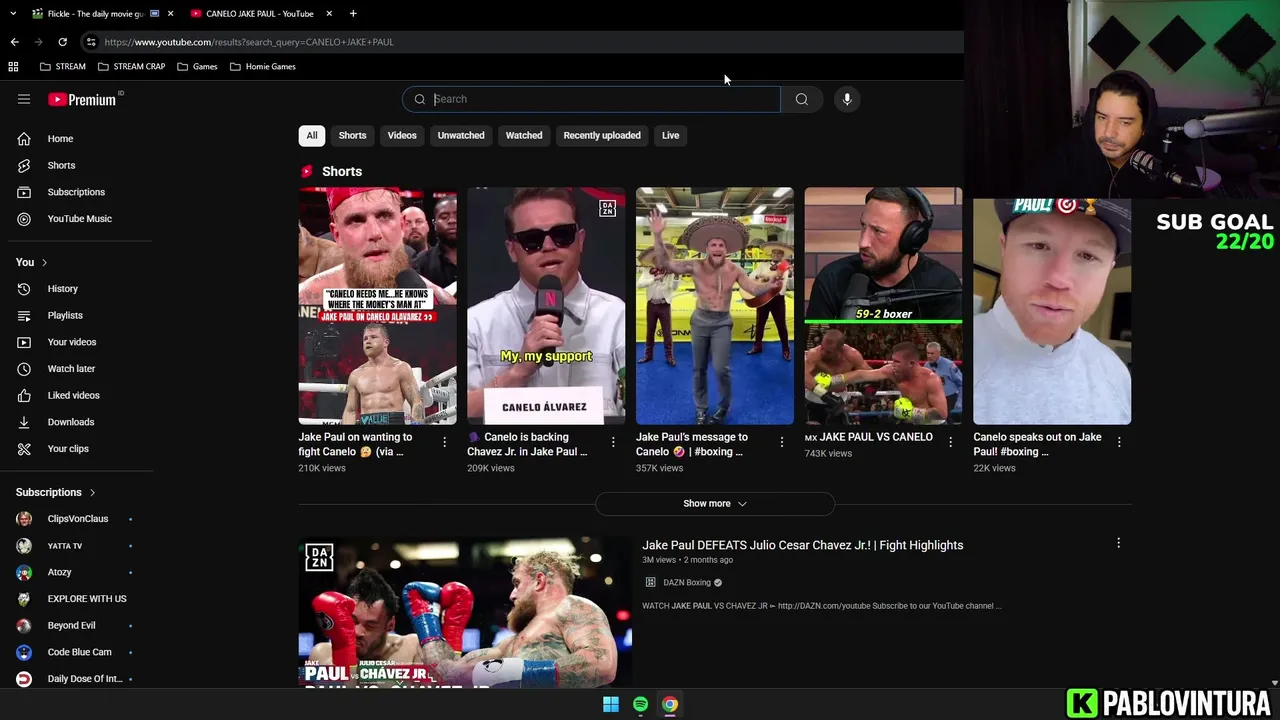Click the browser address bar URL
Image resolution: width=1280 pixels, height=720 pixels.
pos(249,42)
